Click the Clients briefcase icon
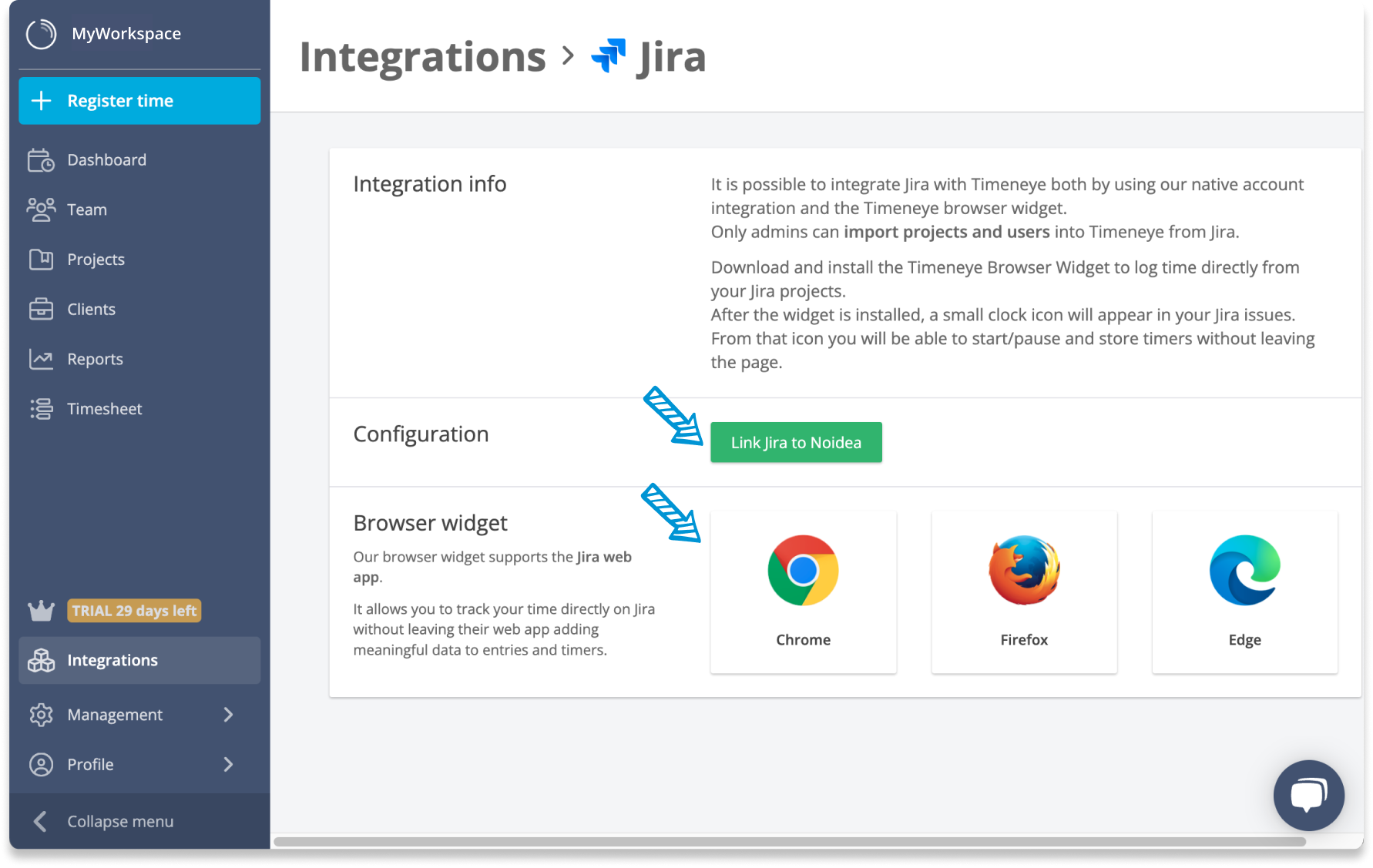1373x868 pixels. [41, 309]
